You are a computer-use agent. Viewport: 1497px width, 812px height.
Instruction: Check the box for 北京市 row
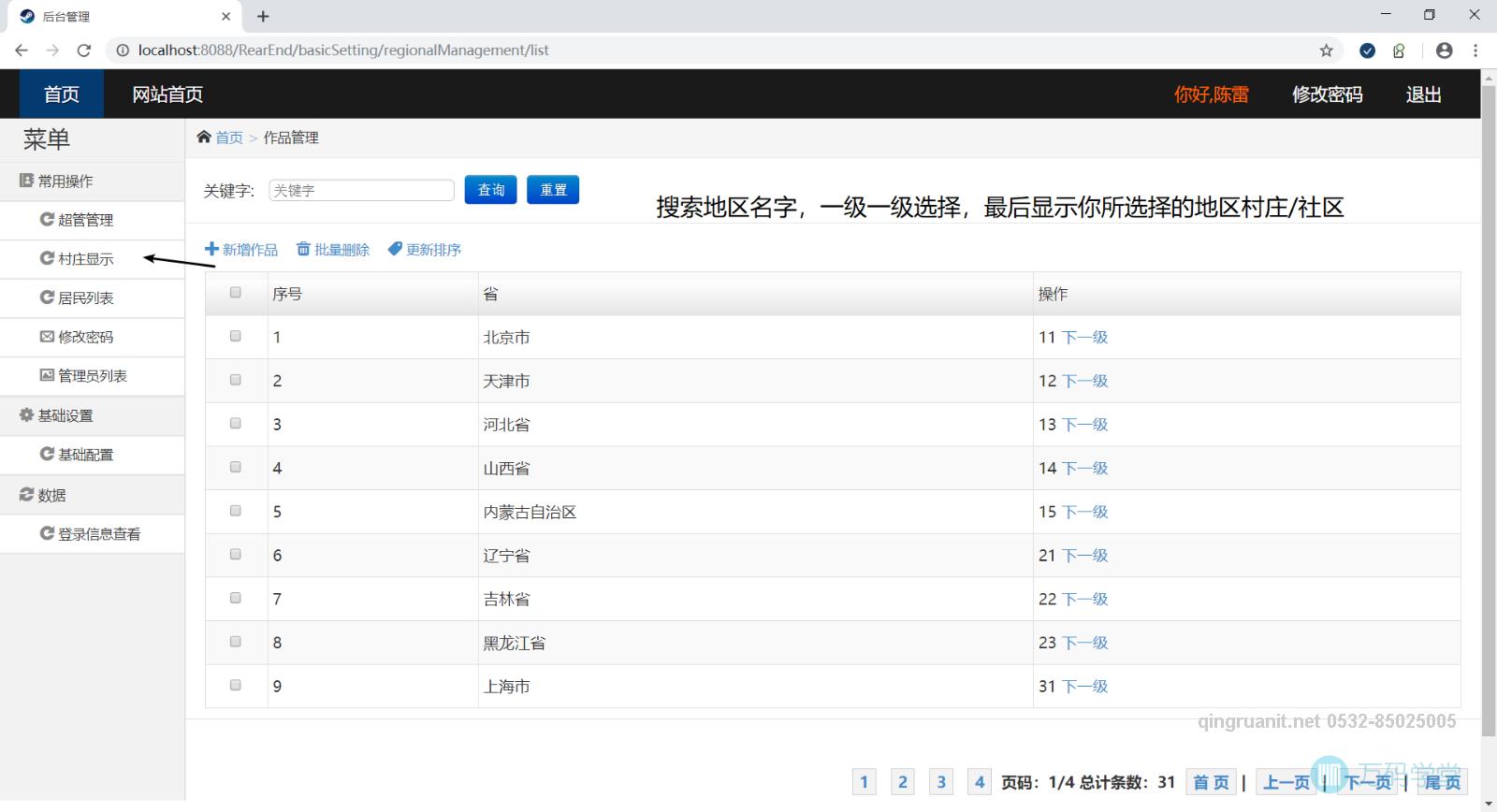(236, 336)
